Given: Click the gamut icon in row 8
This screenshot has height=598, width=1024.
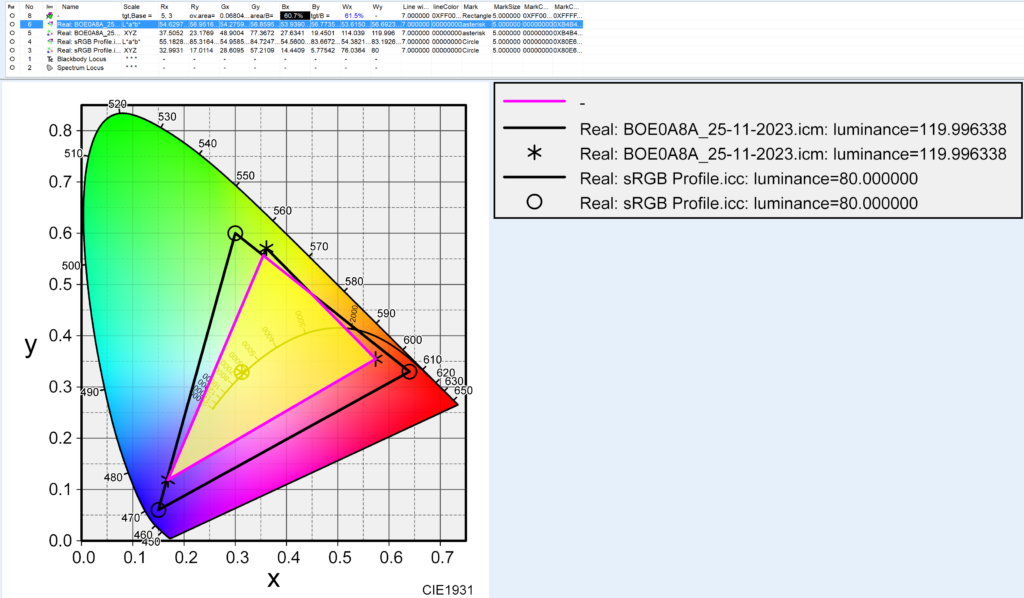Looking at the screenshot, I should tap(50, 16).
